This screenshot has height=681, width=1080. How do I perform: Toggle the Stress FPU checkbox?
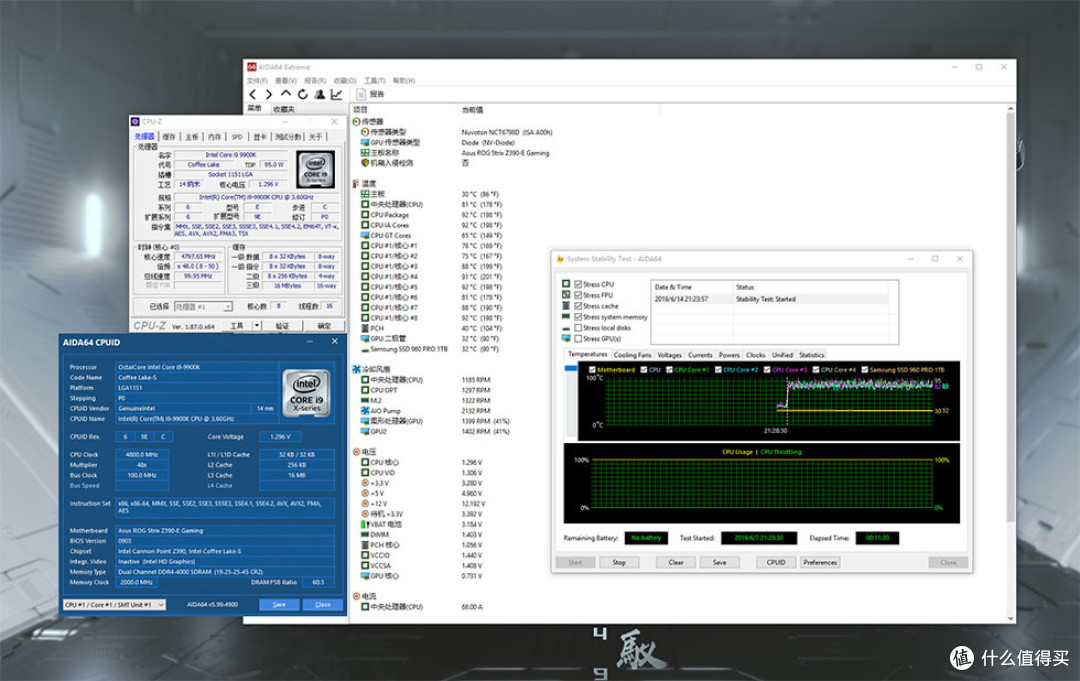coord(578,295)
